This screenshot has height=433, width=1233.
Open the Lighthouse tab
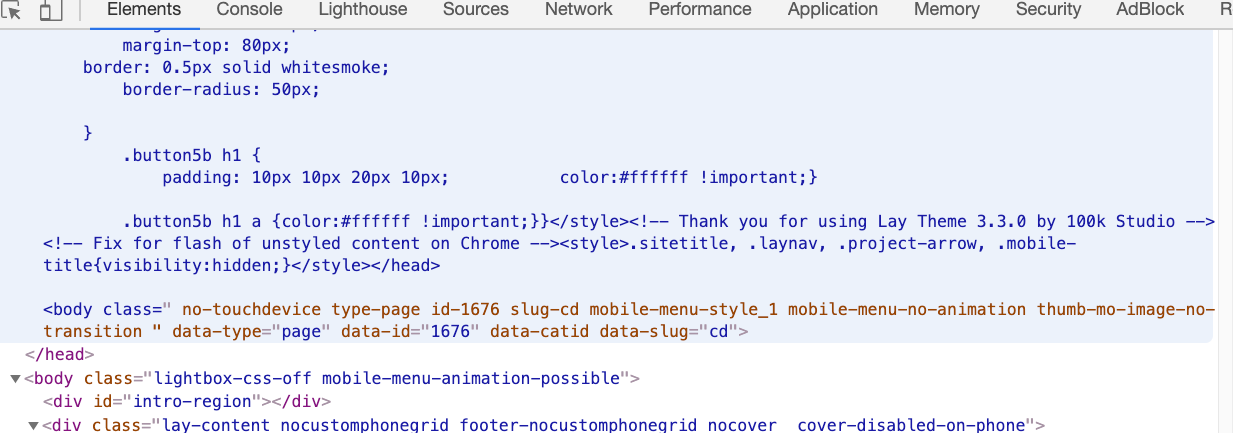click(363, 10)
